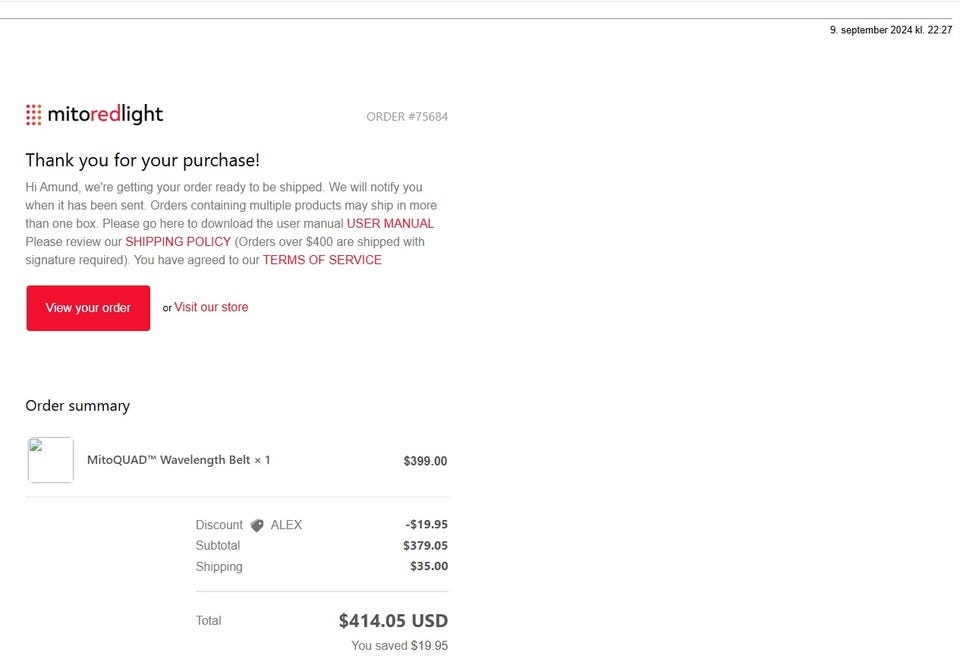Viewport: 960px width, 659px height.
Task: Click the $35.00 shipping cost
Action: [429, 567]
